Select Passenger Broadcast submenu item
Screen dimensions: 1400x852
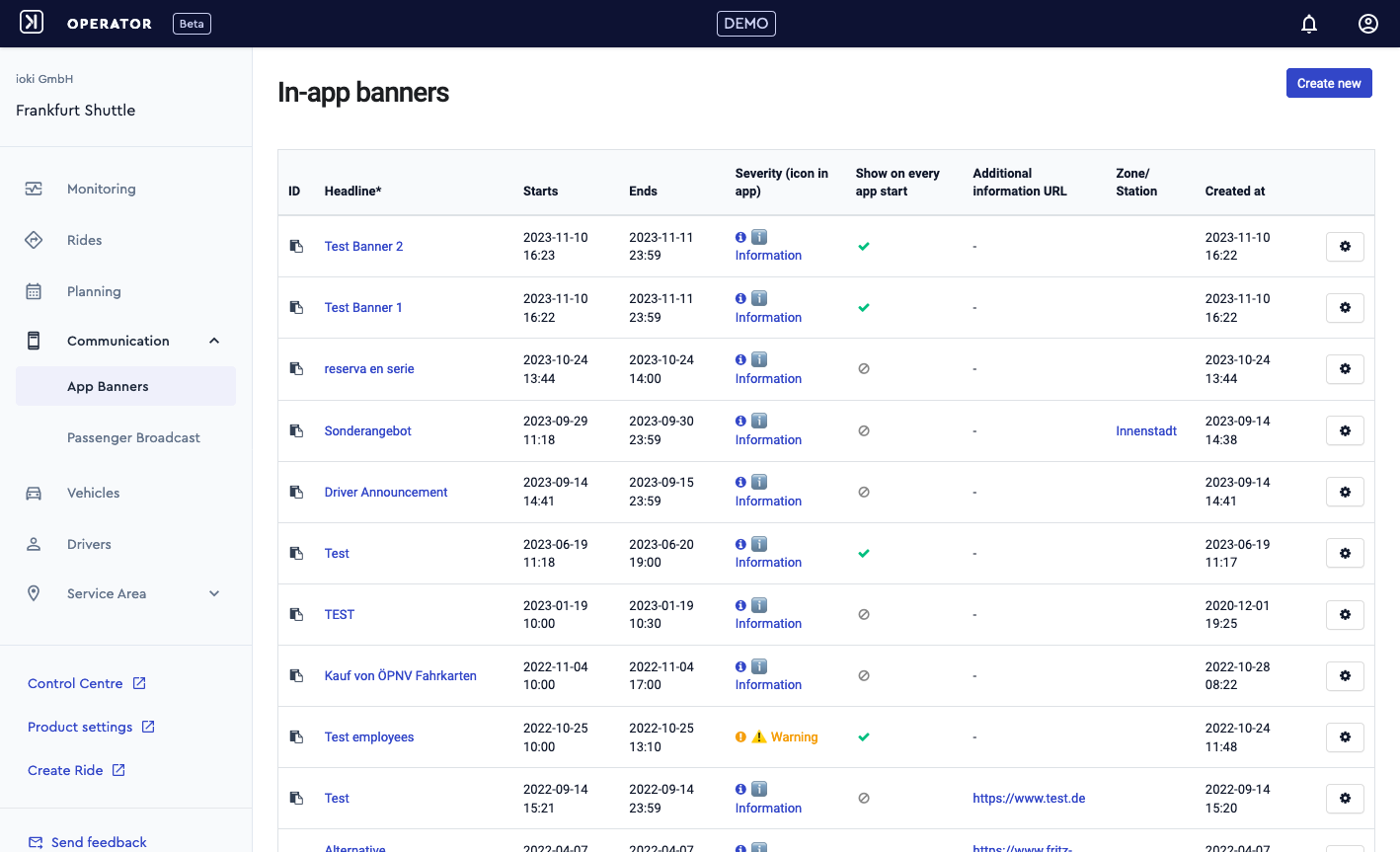tap(133, 437)
